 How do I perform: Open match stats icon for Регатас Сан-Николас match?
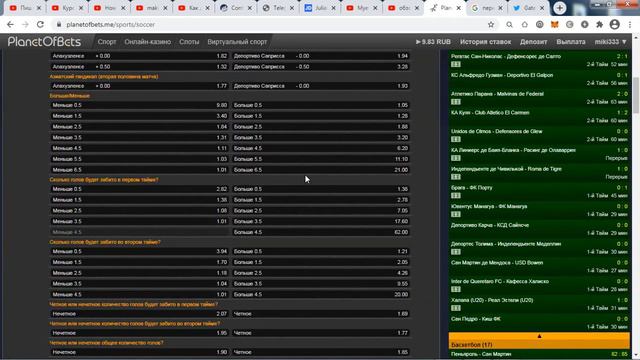click(x=456, y=64)
